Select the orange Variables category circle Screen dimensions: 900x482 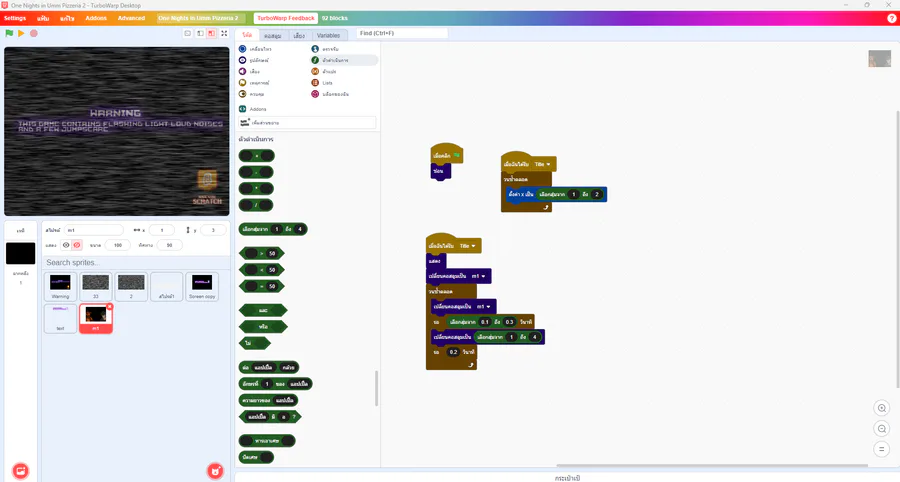[x=315, y=71]
